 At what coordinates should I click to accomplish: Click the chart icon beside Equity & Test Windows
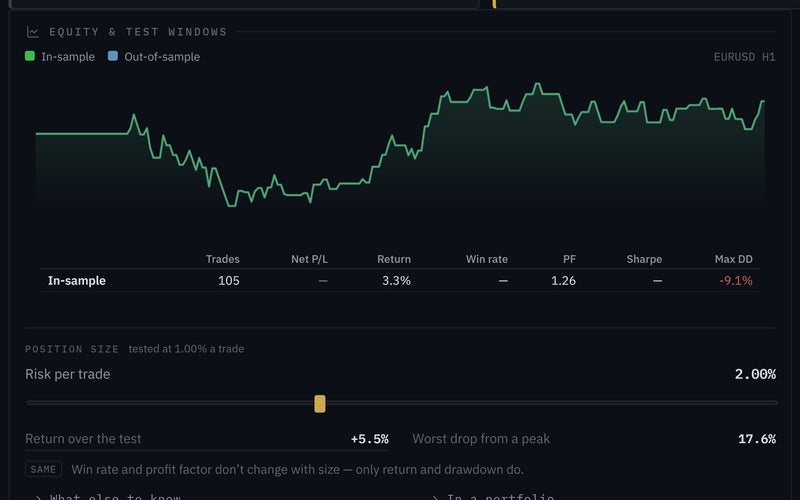coord(33,32)
